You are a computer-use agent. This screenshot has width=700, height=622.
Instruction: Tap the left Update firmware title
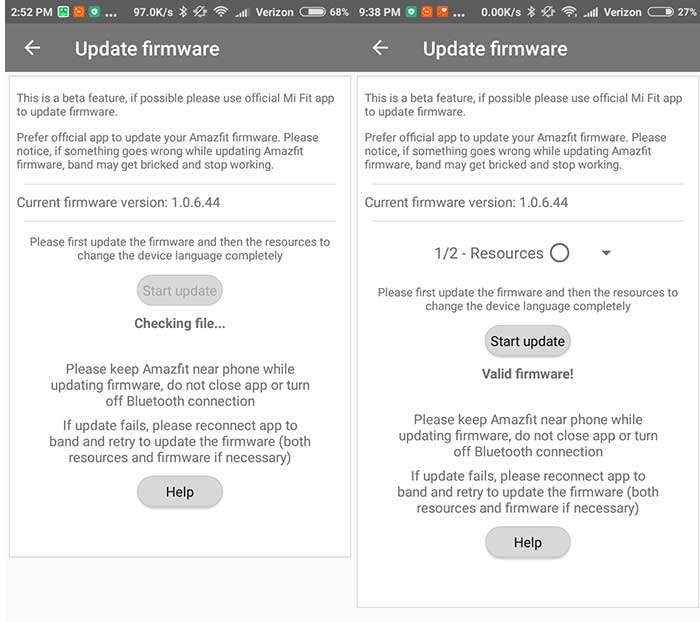coord(147,49)
